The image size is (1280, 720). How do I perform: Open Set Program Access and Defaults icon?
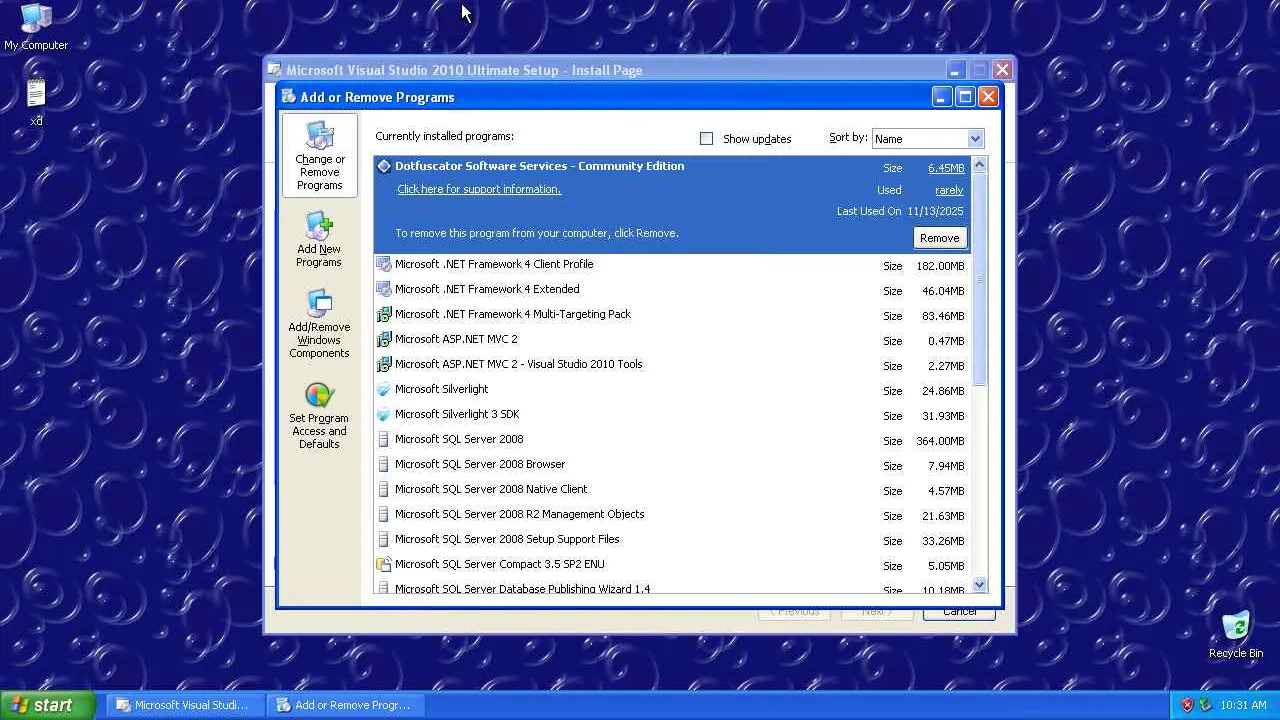click(319, 416)
